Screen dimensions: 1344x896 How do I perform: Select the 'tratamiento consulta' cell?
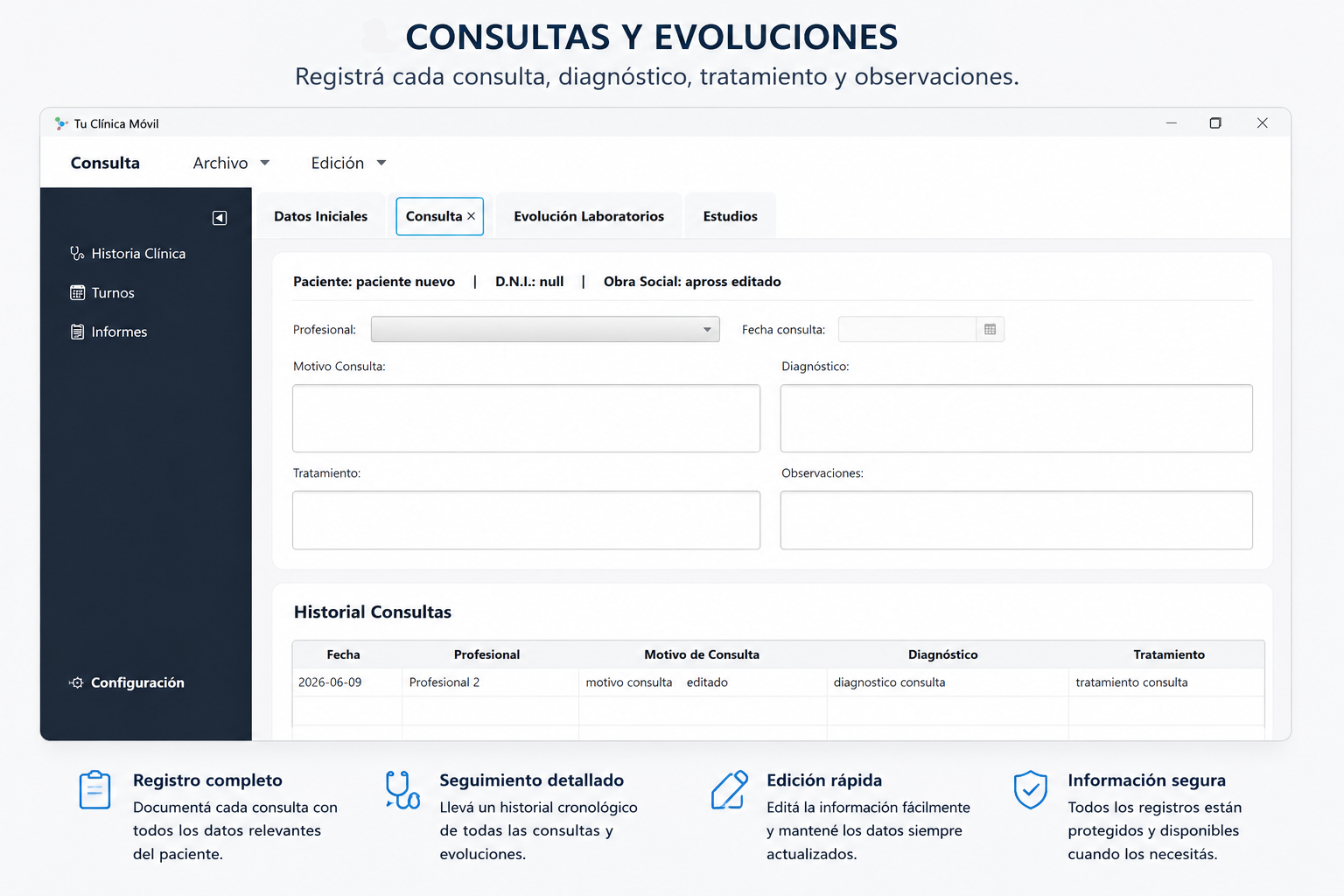tap(1166, 682)
